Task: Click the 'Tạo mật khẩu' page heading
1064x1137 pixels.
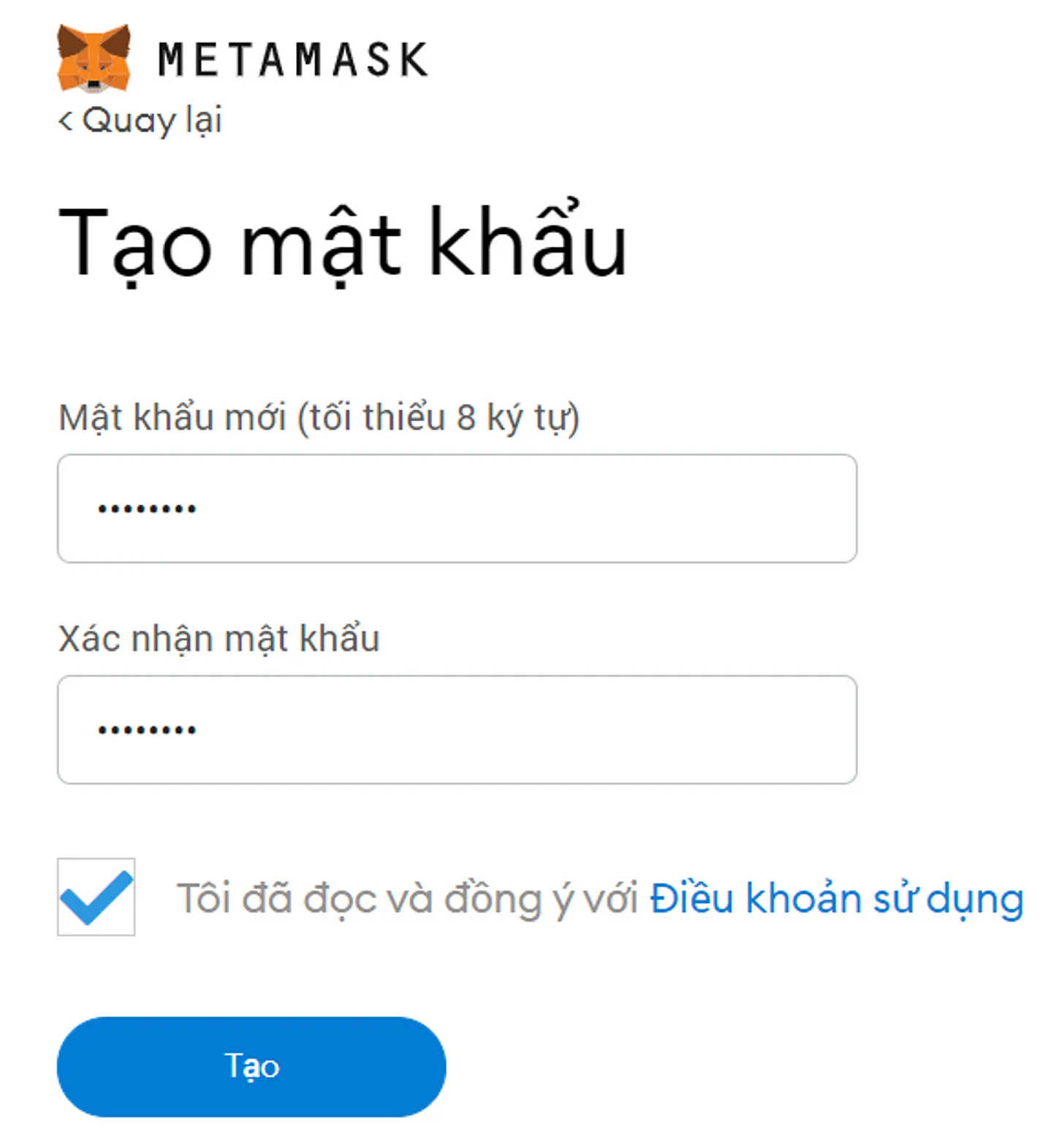Action: click(x=342, y=243)
